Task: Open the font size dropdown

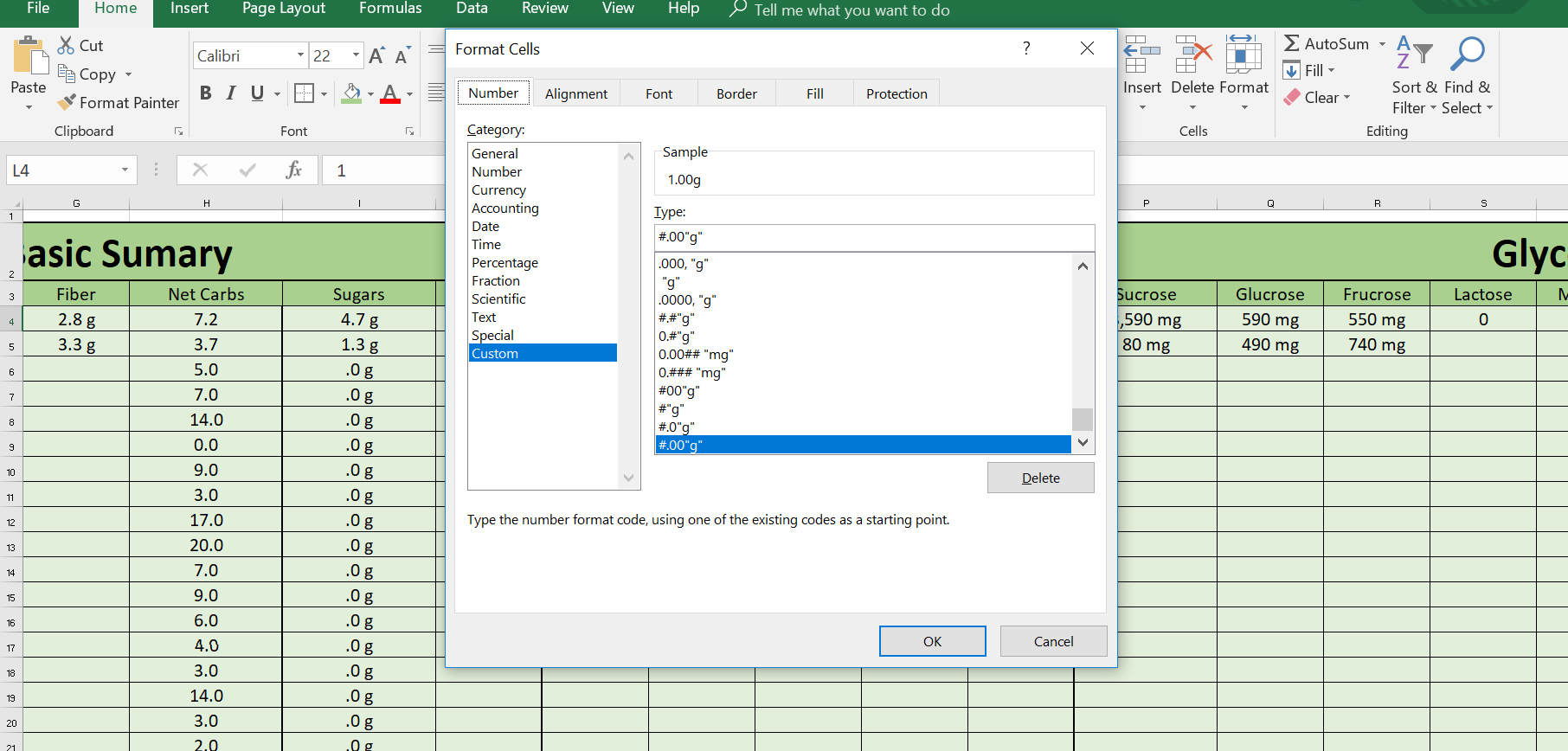Action: pyautogui.click(x=356, y=55)
